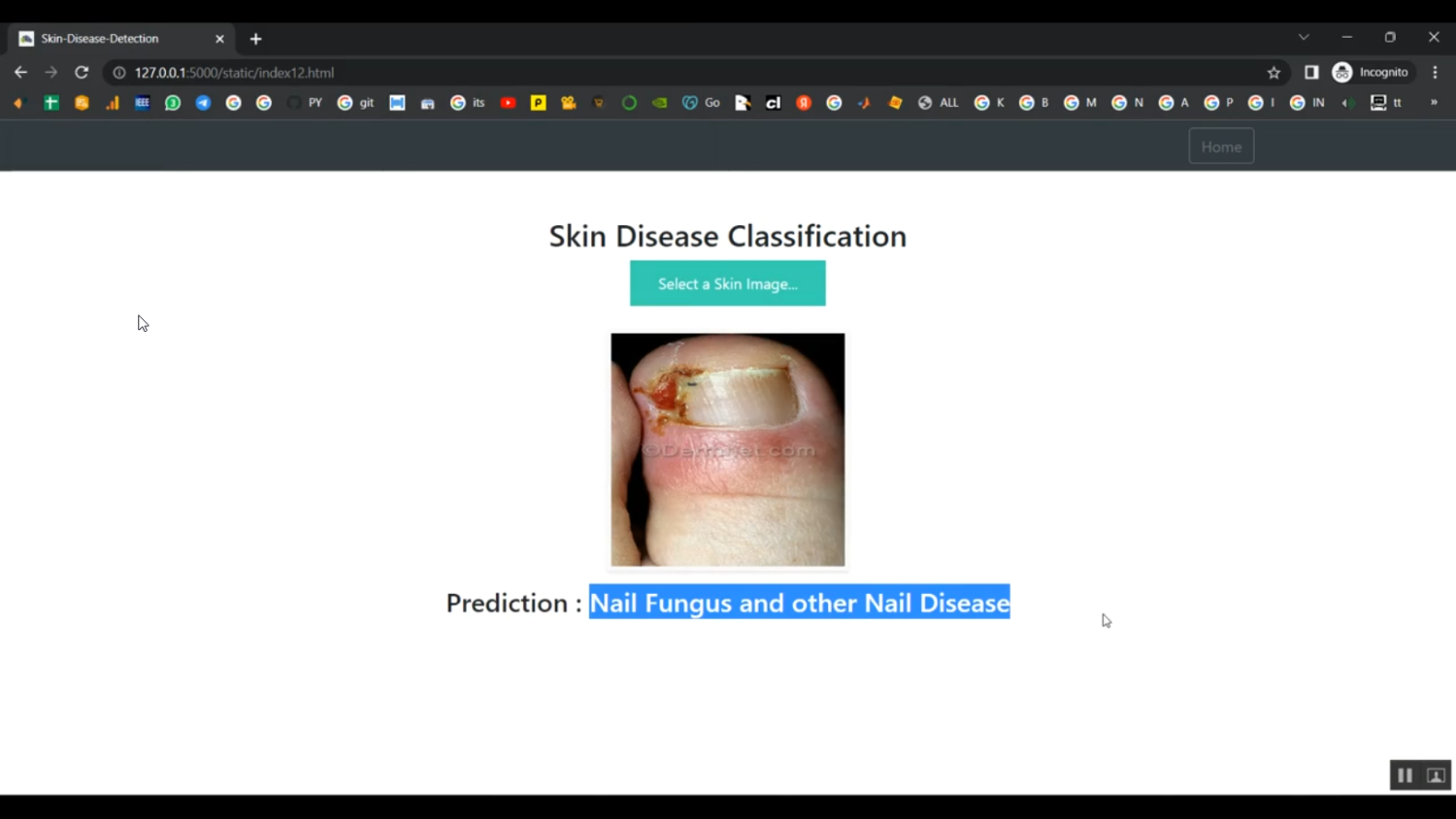Screen dimensions: 1456x819
Task: Expand hidden bookmarks with the overflow chevron
Action: pos(1435,102)
